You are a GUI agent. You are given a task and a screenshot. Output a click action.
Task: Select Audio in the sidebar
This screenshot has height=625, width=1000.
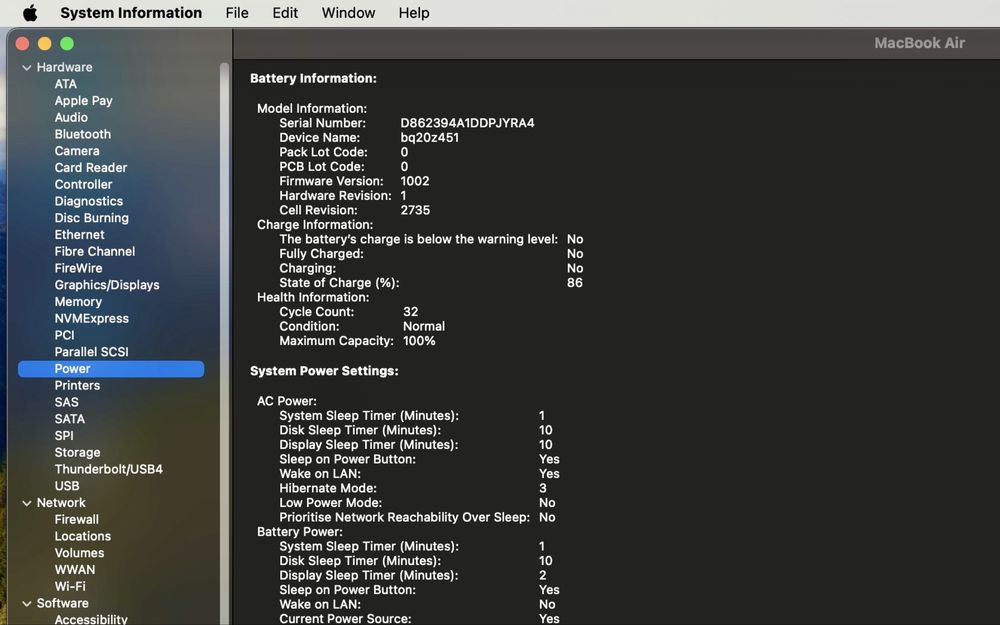click(x=71, y=117)
